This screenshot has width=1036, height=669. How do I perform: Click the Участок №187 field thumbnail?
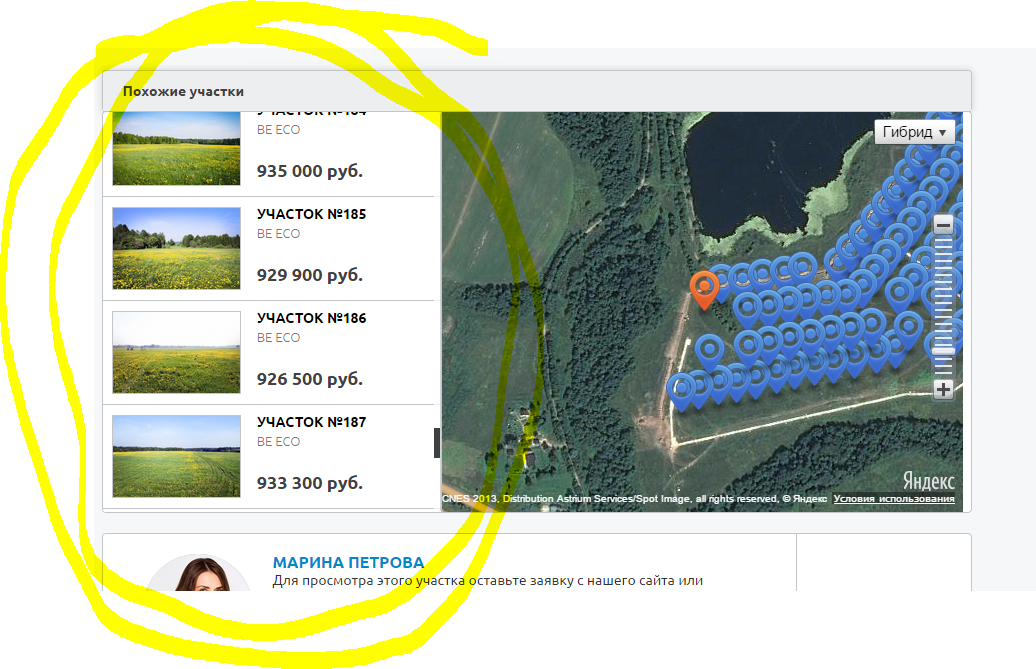tap(176, 456)
